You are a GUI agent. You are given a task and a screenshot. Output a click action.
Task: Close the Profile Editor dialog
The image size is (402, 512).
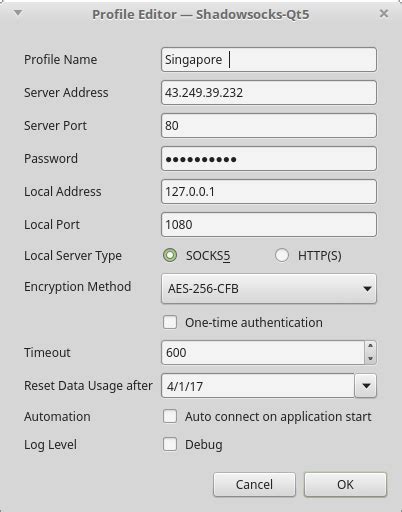(x=384, y=14)
